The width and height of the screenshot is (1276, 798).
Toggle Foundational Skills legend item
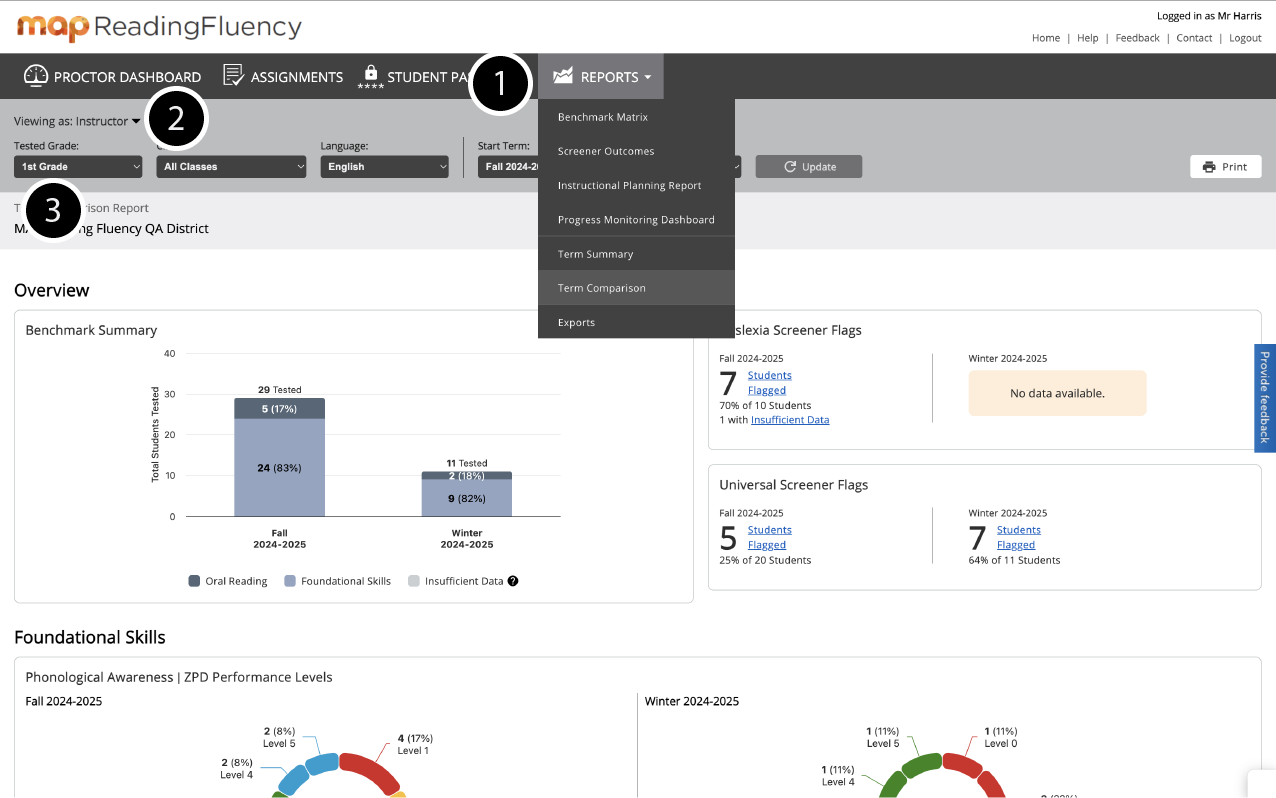337,581
